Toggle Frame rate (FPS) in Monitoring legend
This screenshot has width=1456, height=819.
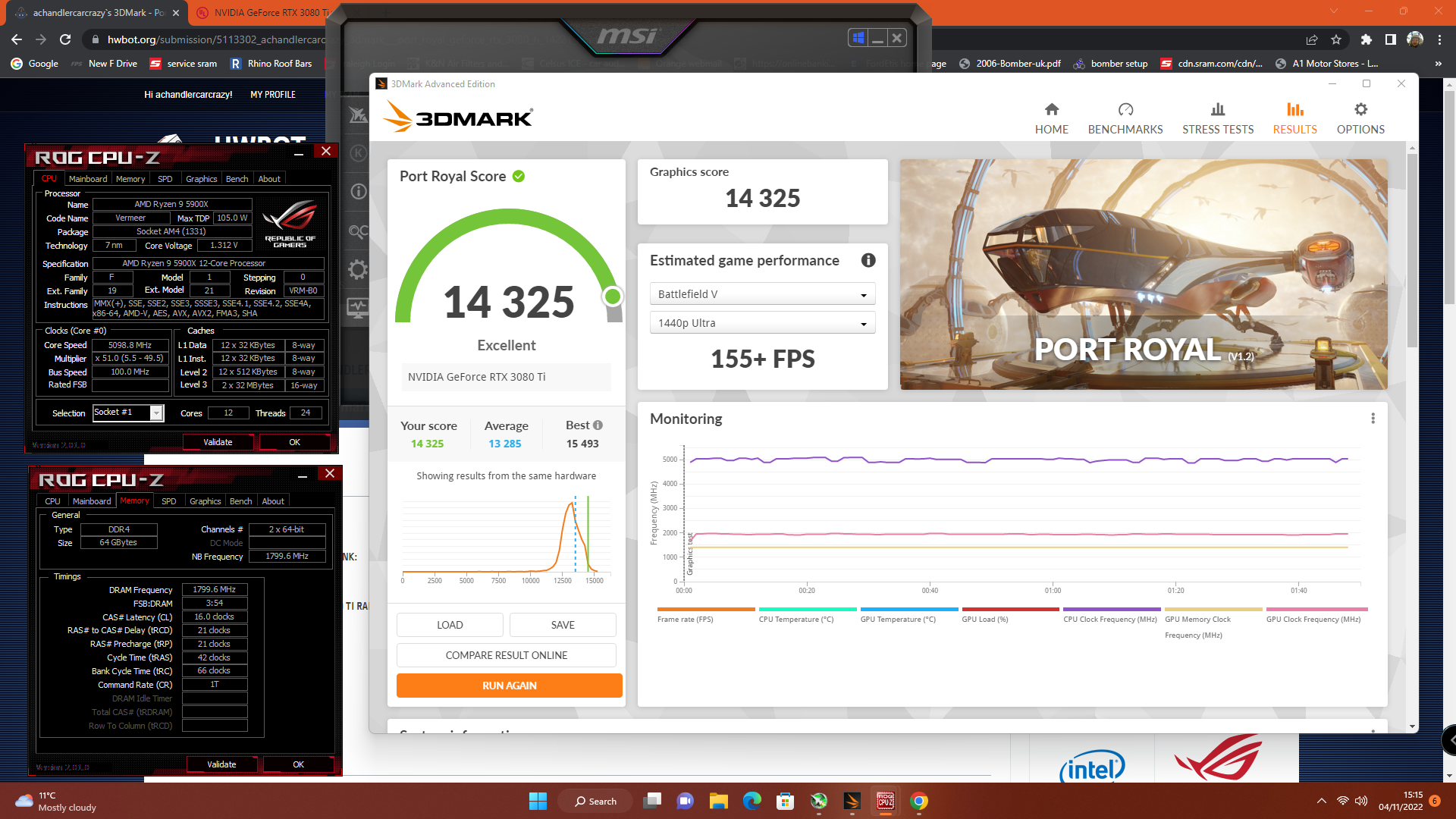[x=705, y=615]
